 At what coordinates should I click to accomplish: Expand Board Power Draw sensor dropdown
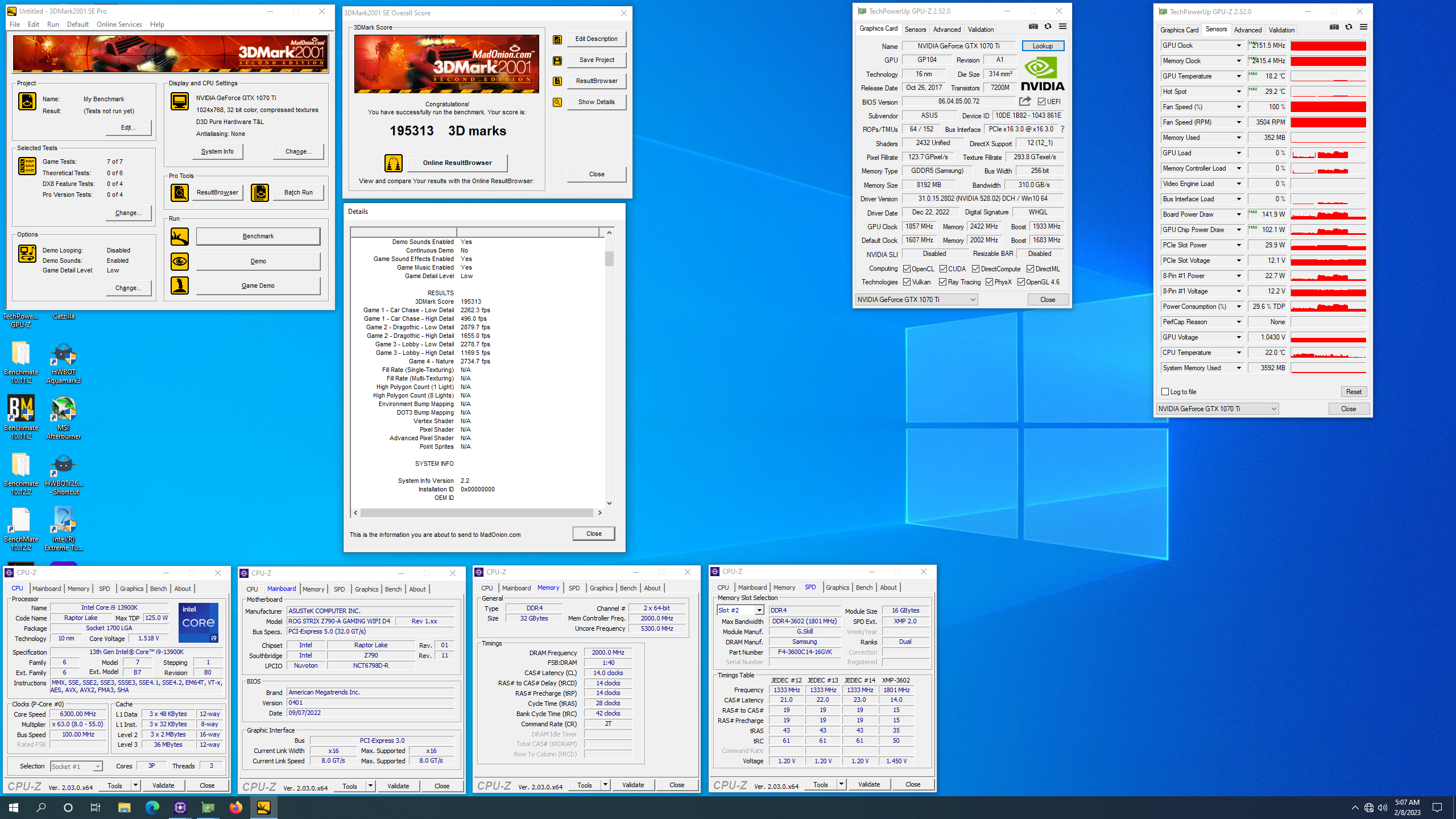1238,214
